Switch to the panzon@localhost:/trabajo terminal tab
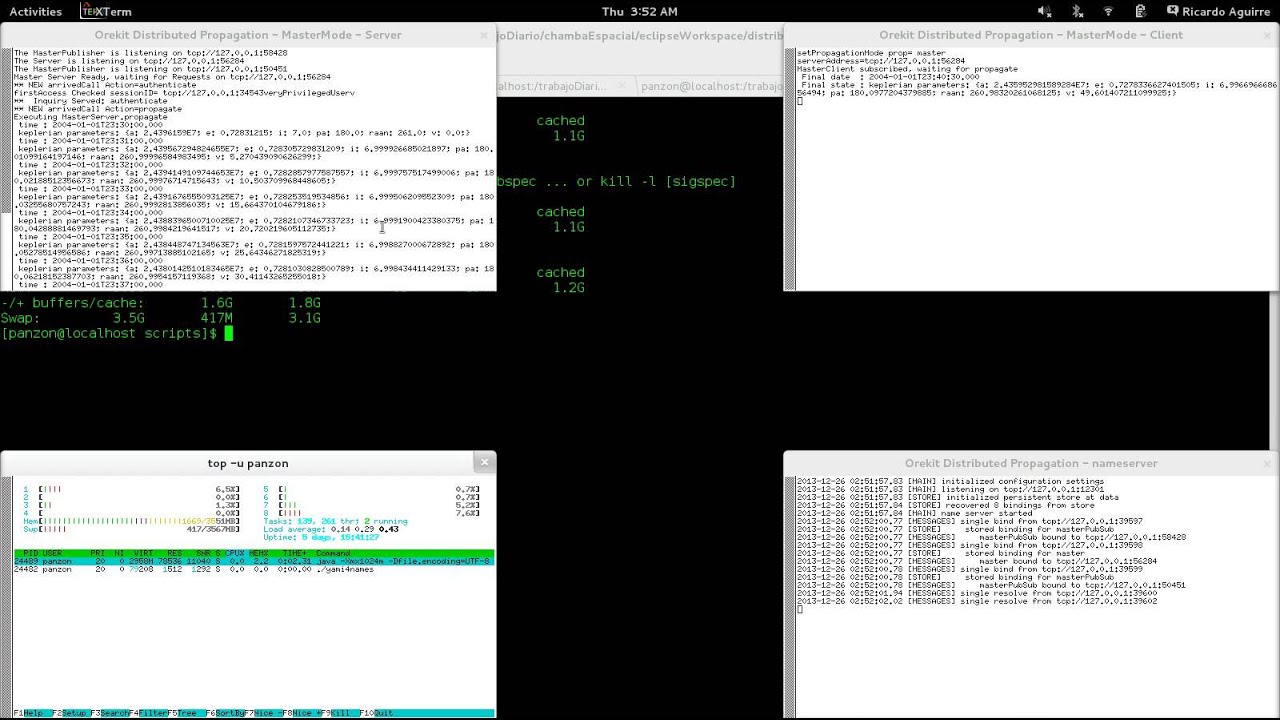Image resolution: width=1280 pixels, height=720 pixels. [710, 86]
